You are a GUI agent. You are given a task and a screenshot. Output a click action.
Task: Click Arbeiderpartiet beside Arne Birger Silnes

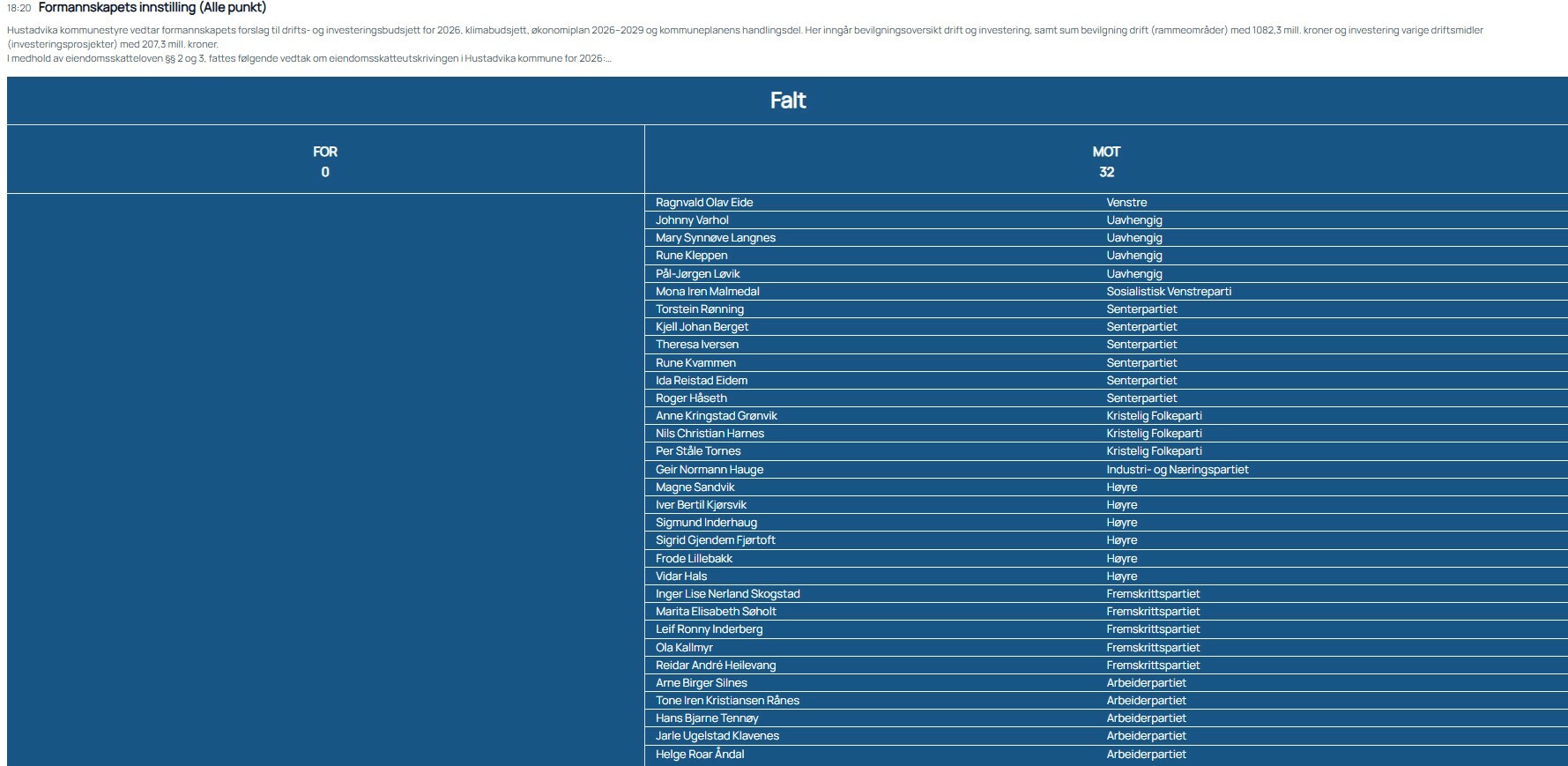(x=1146, y=683)
